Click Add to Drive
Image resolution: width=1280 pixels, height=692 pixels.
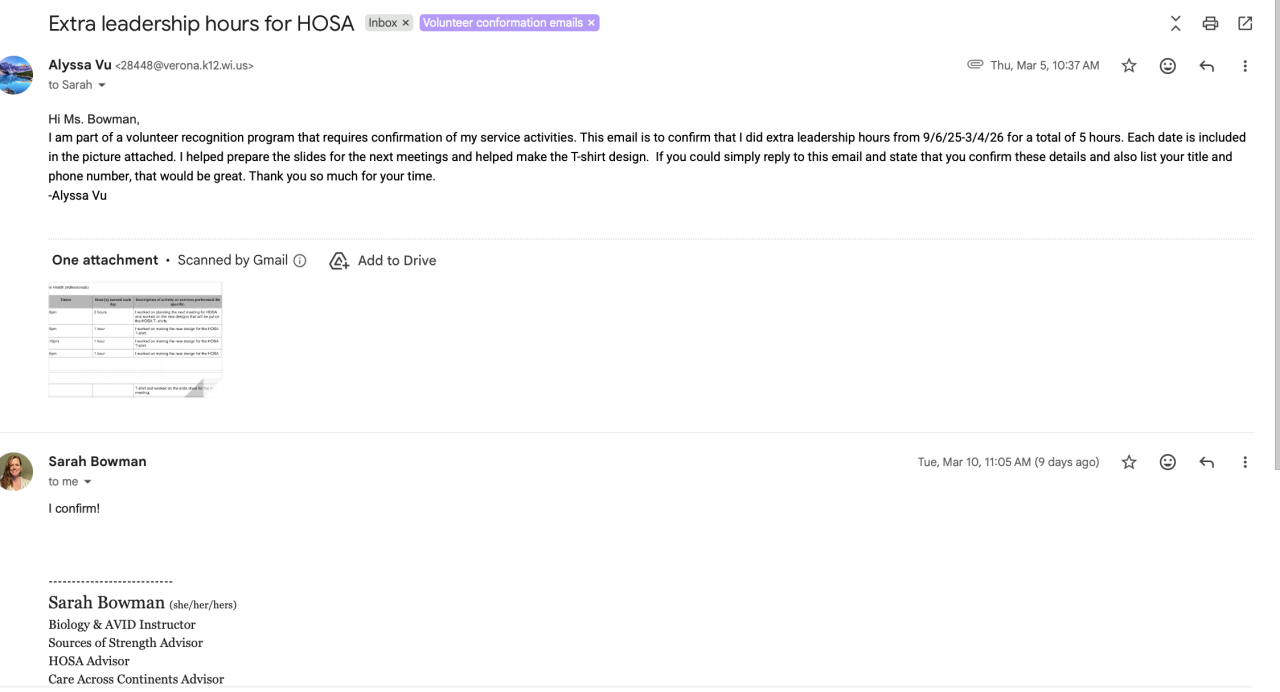pyautogui.click(x=384, y=260)
